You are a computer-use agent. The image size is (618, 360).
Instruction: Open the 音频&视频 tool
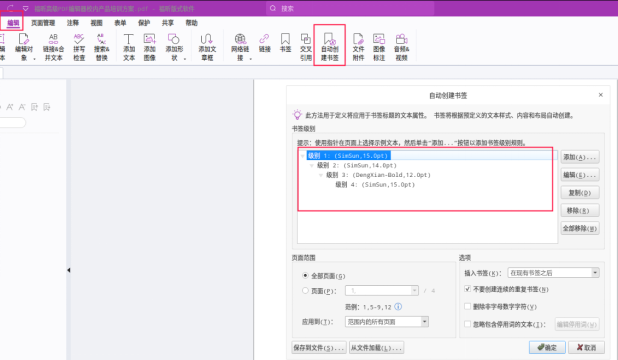click(x=401, y=47)
